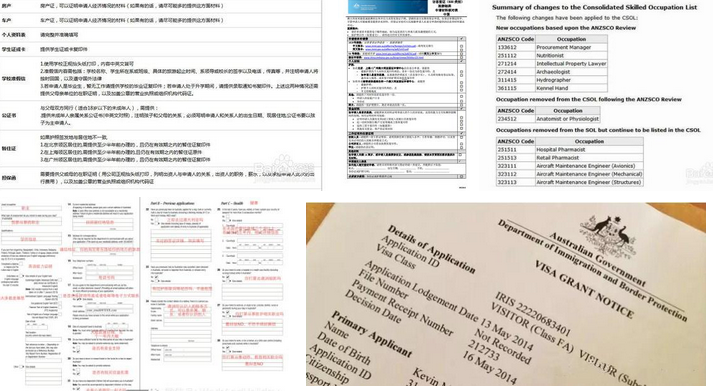Click the Hospital Pharmacist table row
The height and width of the screenshot is (391, 713).
point(570,150)
